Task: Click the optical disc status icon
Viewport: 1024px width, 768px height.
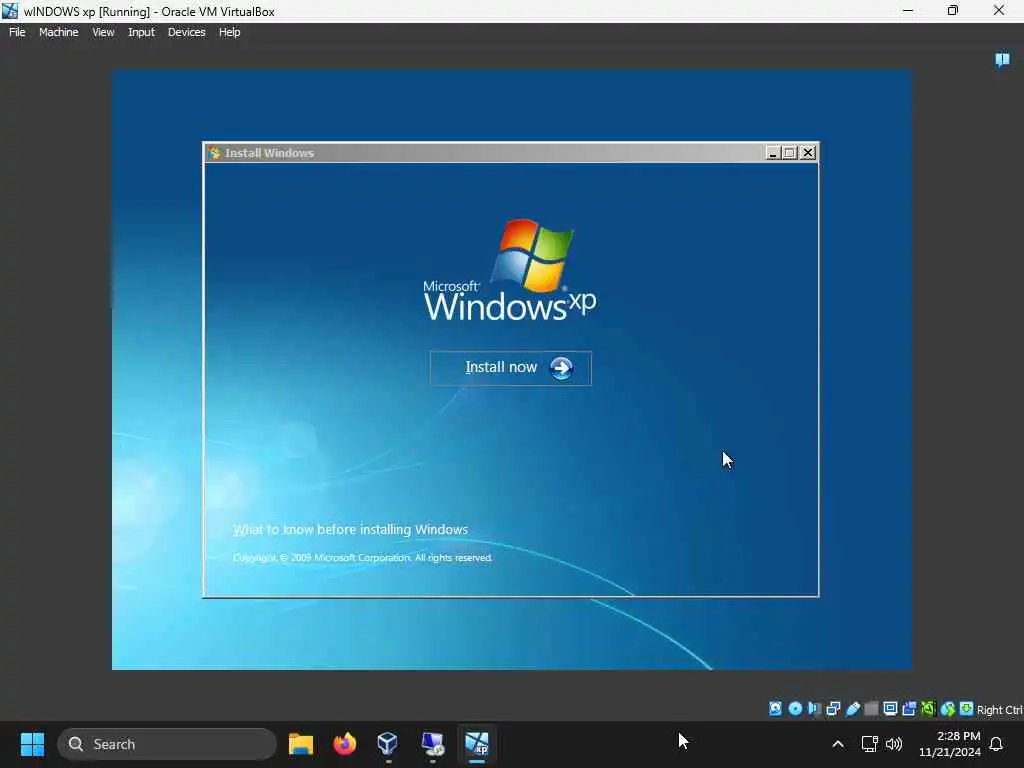Action: tap(795, 709)
